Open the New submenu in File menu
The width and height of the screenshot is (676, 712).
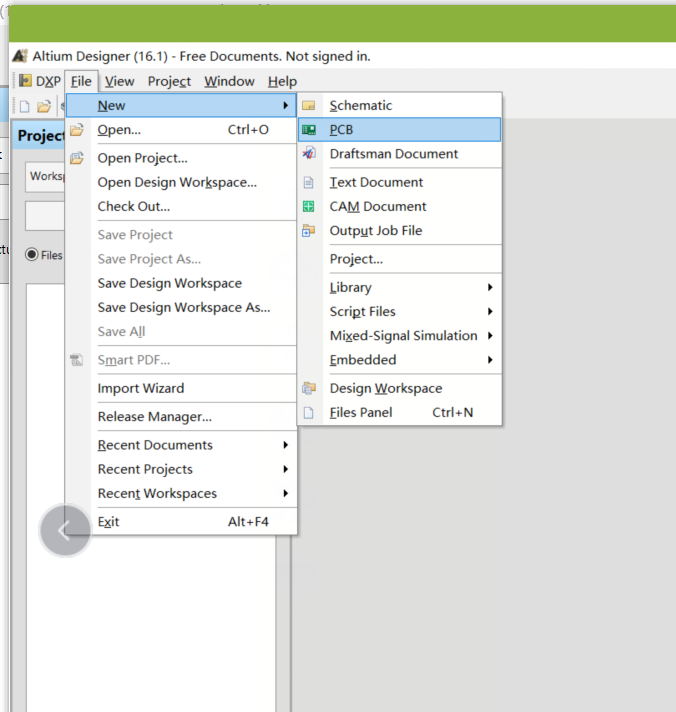click(x=182, y=106)
